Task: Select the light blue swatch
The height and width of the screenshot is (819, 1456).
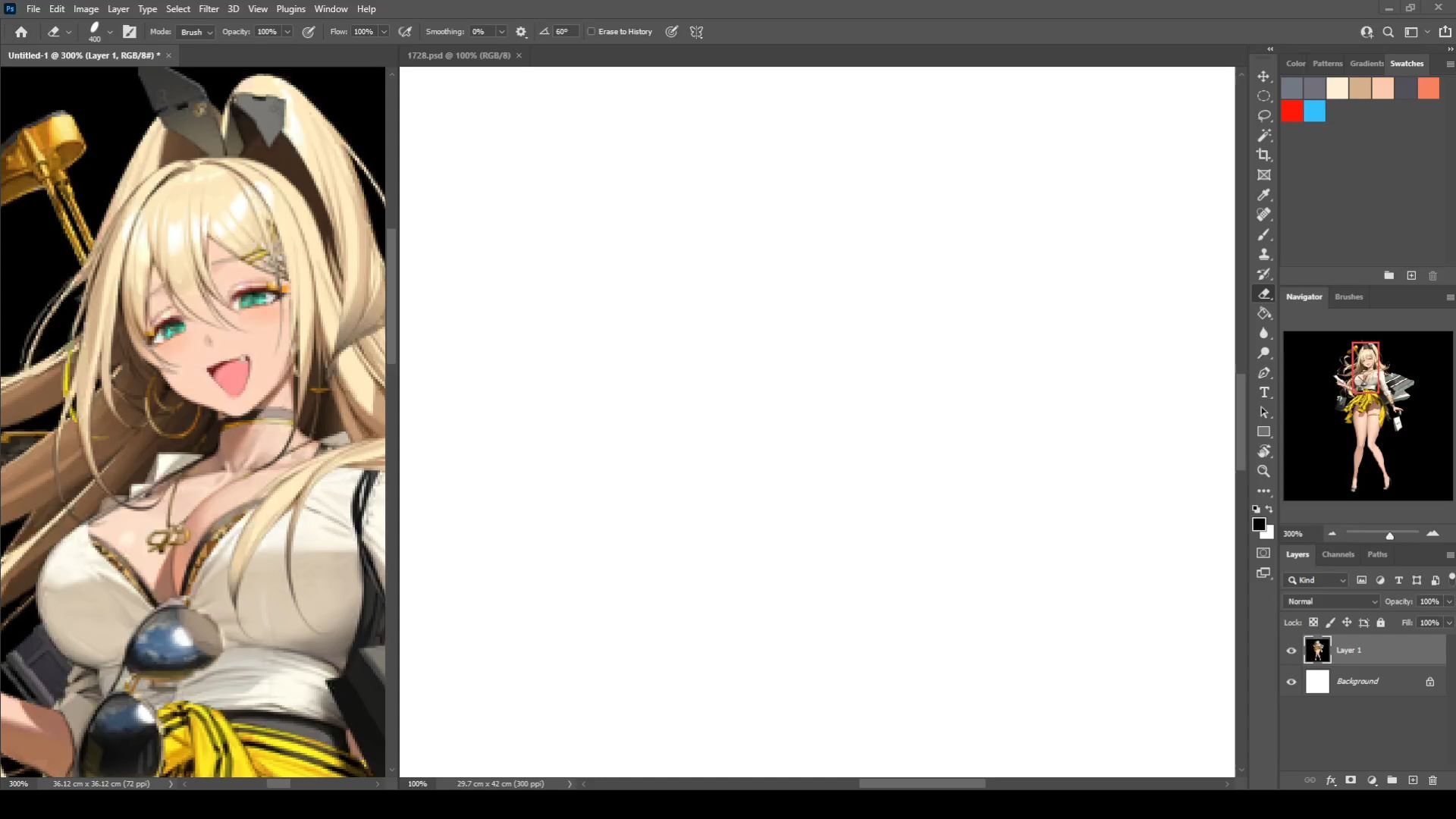Action: coord(1315,111)
